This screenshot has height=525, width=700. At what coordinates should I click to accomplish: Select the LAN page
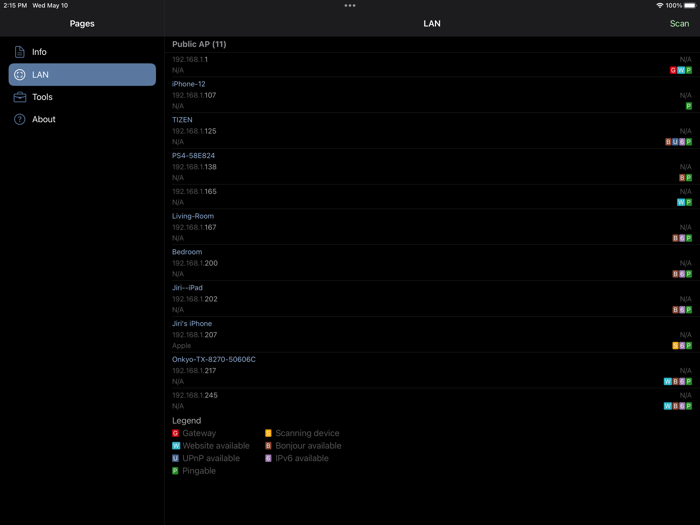tap(82, 75)
